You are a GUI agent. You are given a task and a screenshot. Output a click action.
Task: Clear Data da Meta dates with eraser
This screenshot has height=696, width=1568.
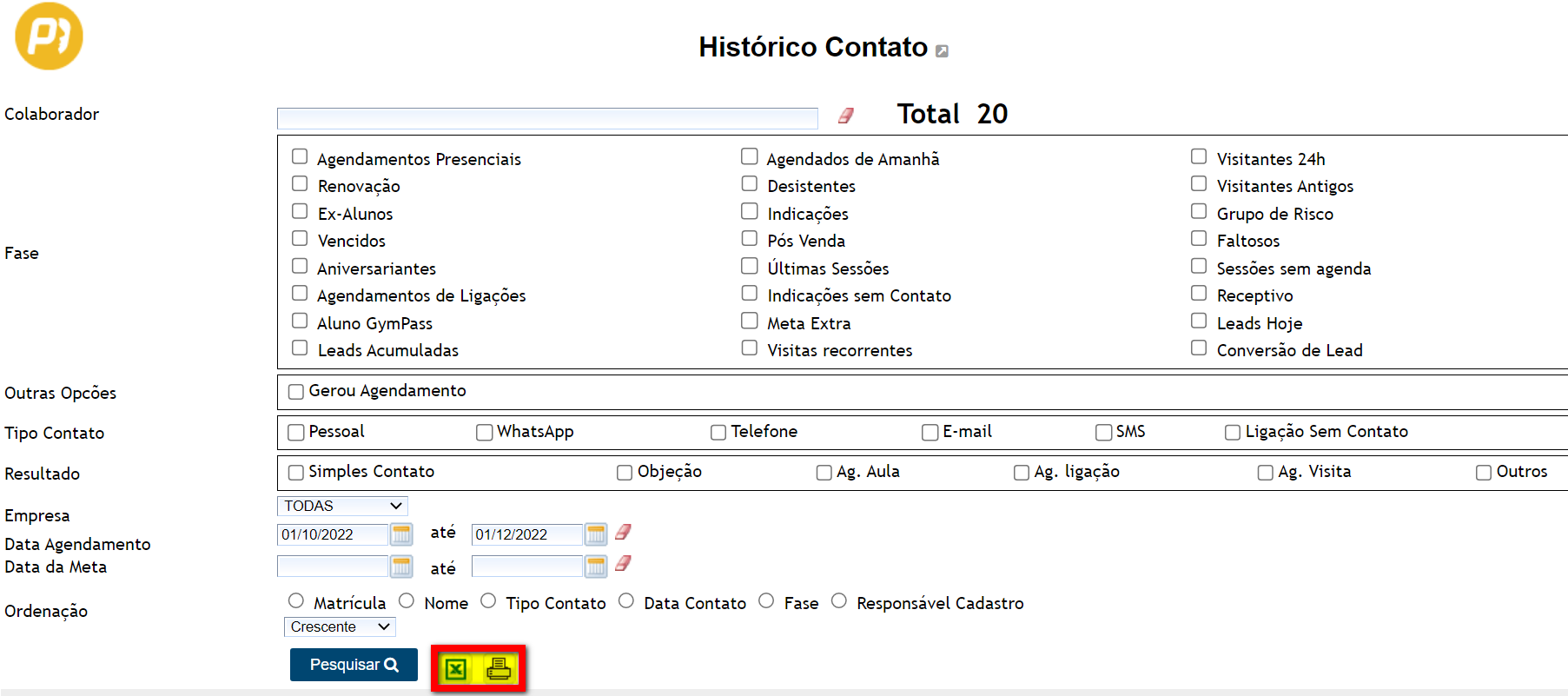[x=623, y=564]
